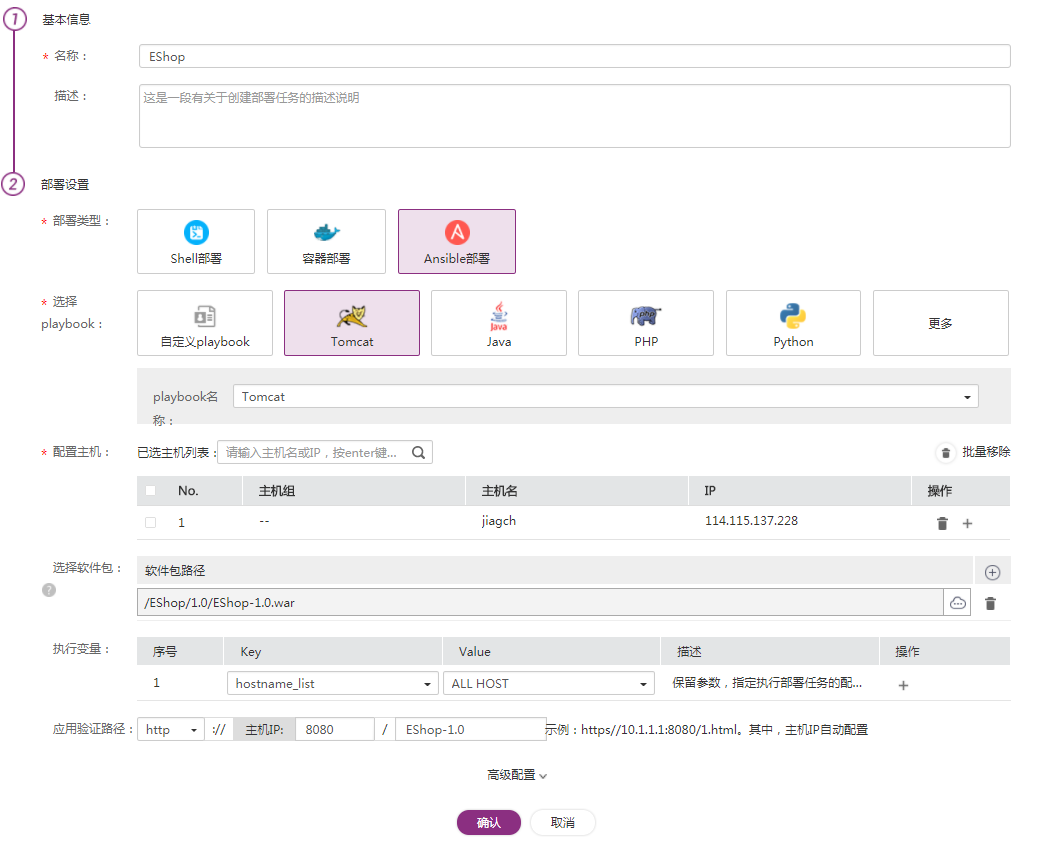Image resolution: width=1049 pixels, height=842 pixels.
Task: Click the host search magnifier icon
Action: pos(419,453)
